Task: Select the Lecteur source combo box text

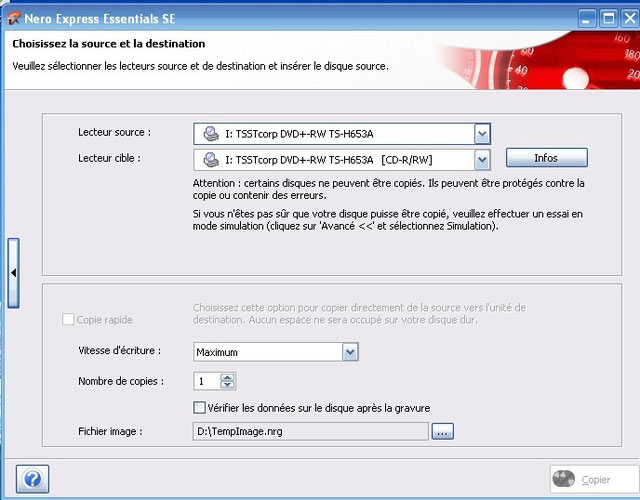Action: (299, 134)
